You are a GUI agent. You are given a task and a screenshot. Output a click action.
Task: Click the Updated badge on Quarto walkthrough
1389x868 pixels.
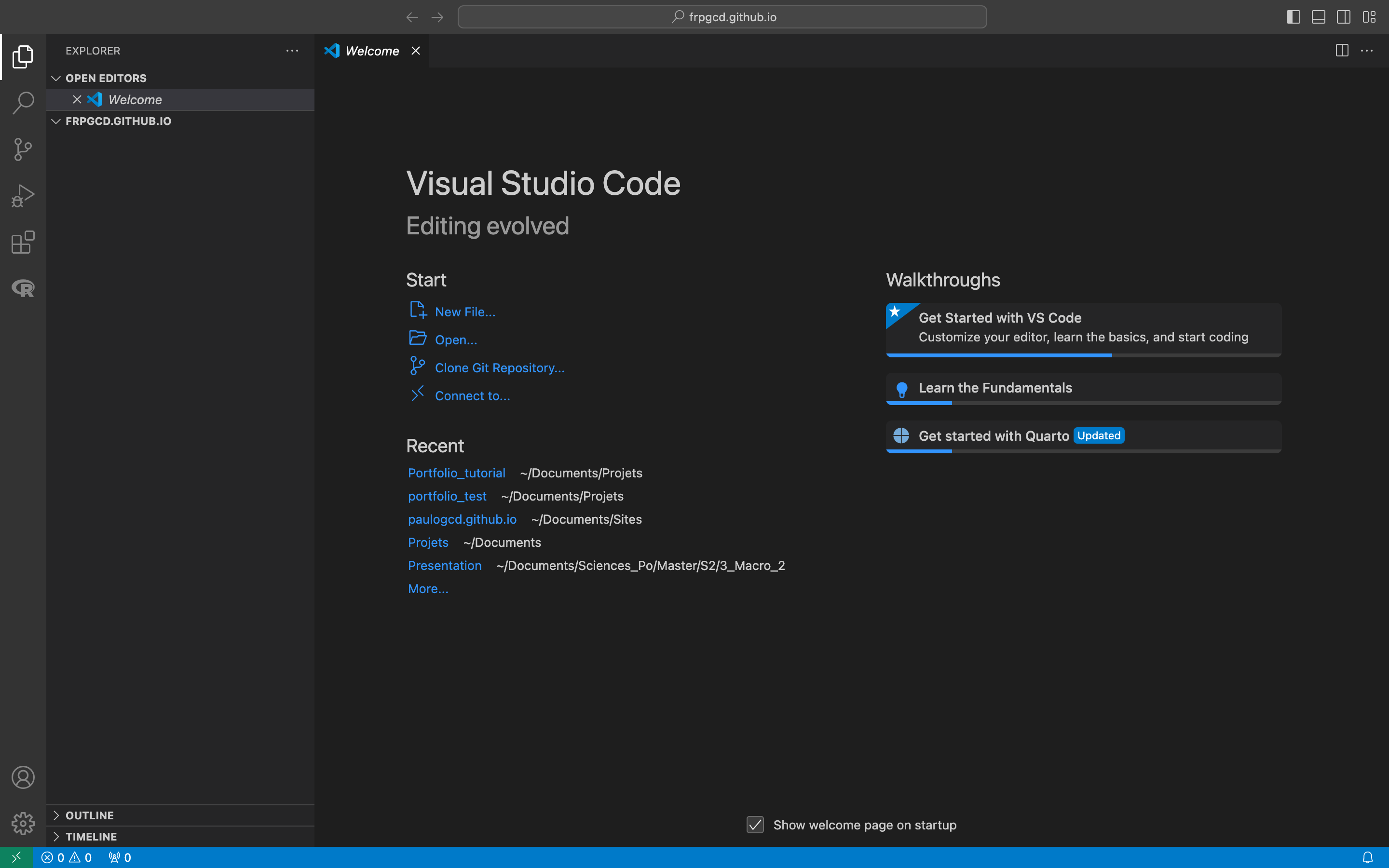[x=1099, y=436]
